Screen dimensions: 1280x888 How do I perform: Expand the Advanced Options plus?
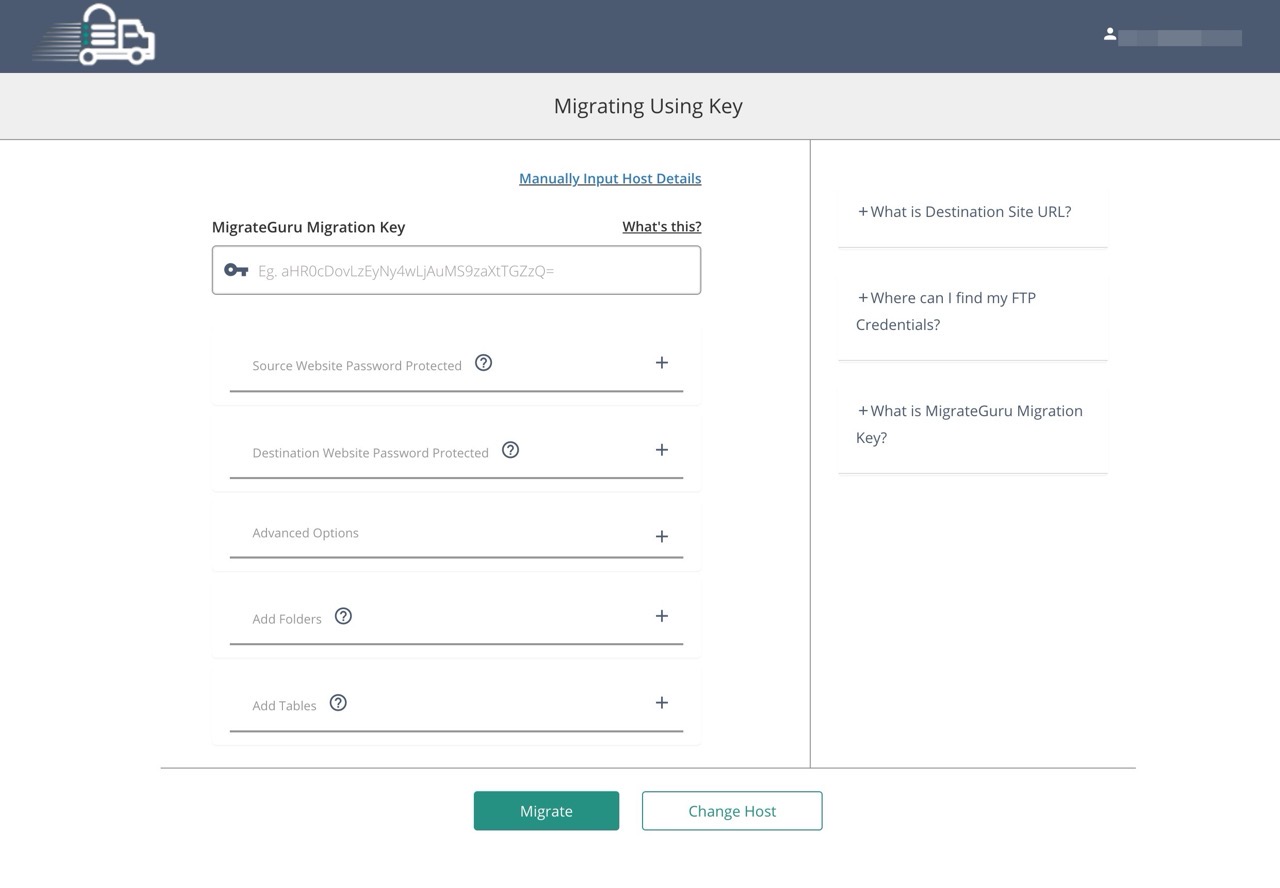coord(661,537)
